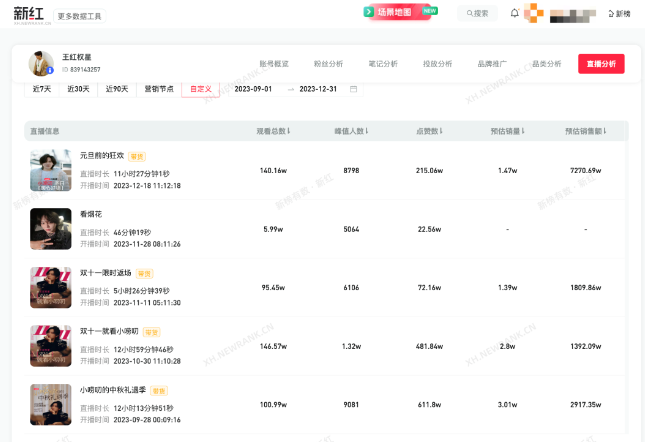The width and height of the screenshot is (645, 442).
Task: Switch to 品类分析 tab
Action: coord(547,64)
